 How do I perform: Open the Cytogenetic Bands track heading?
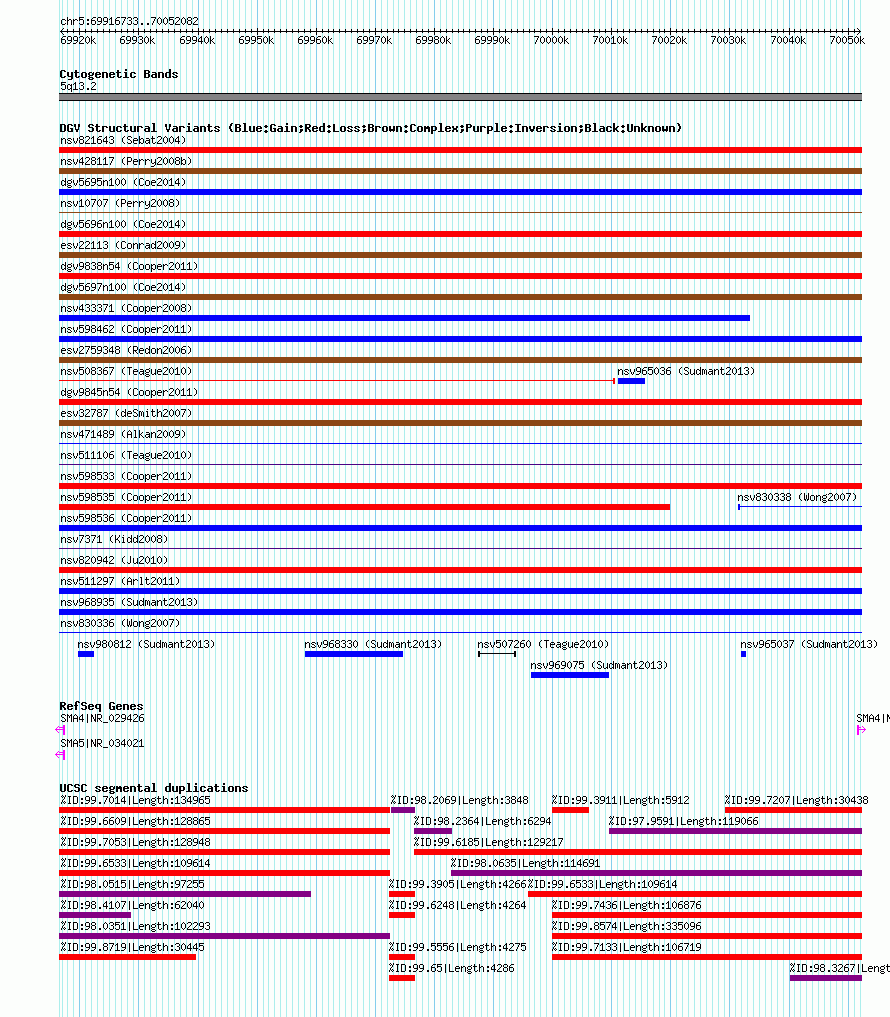119,74
